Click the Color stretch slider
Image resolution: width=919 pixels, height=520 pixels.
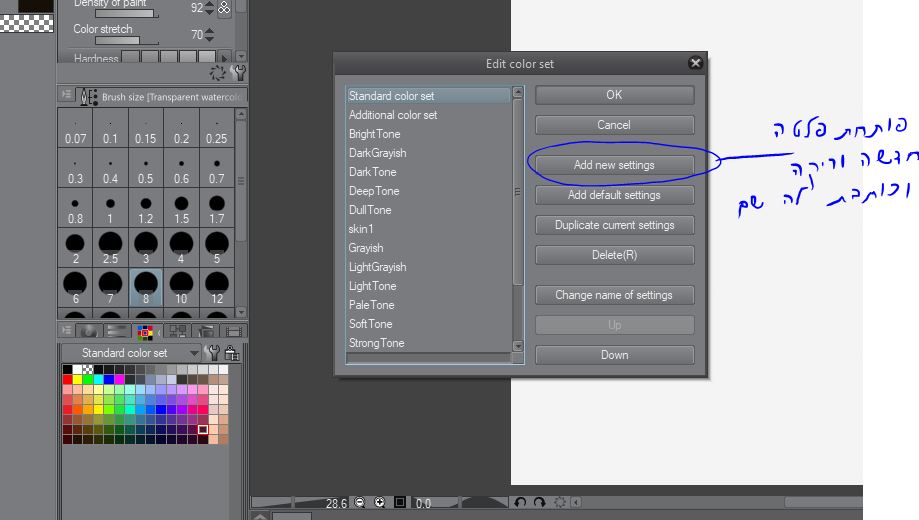(x=127, y=40)
